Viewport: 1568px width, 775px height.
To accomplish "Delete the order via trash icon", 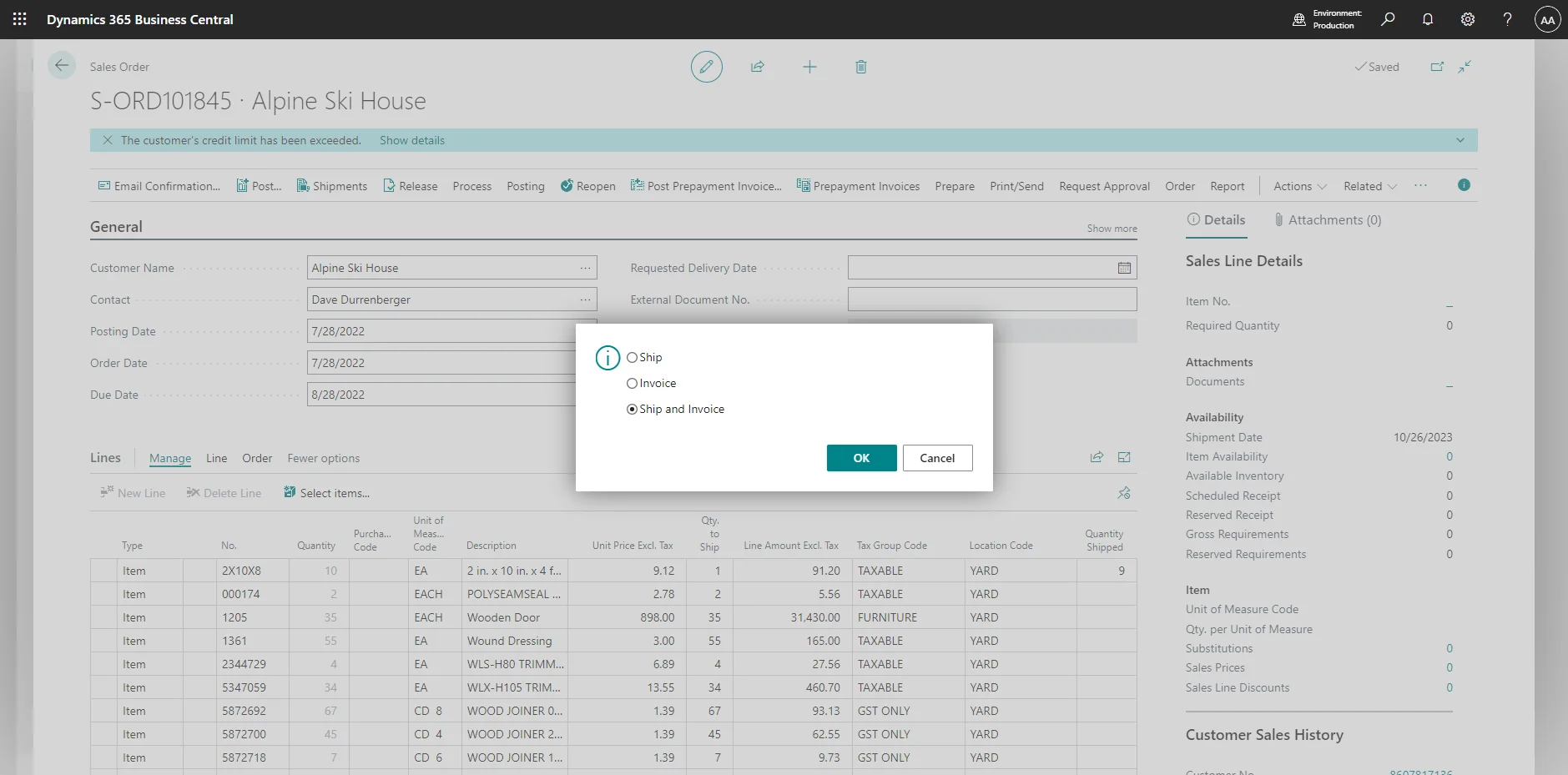I will tap(860, 67).
